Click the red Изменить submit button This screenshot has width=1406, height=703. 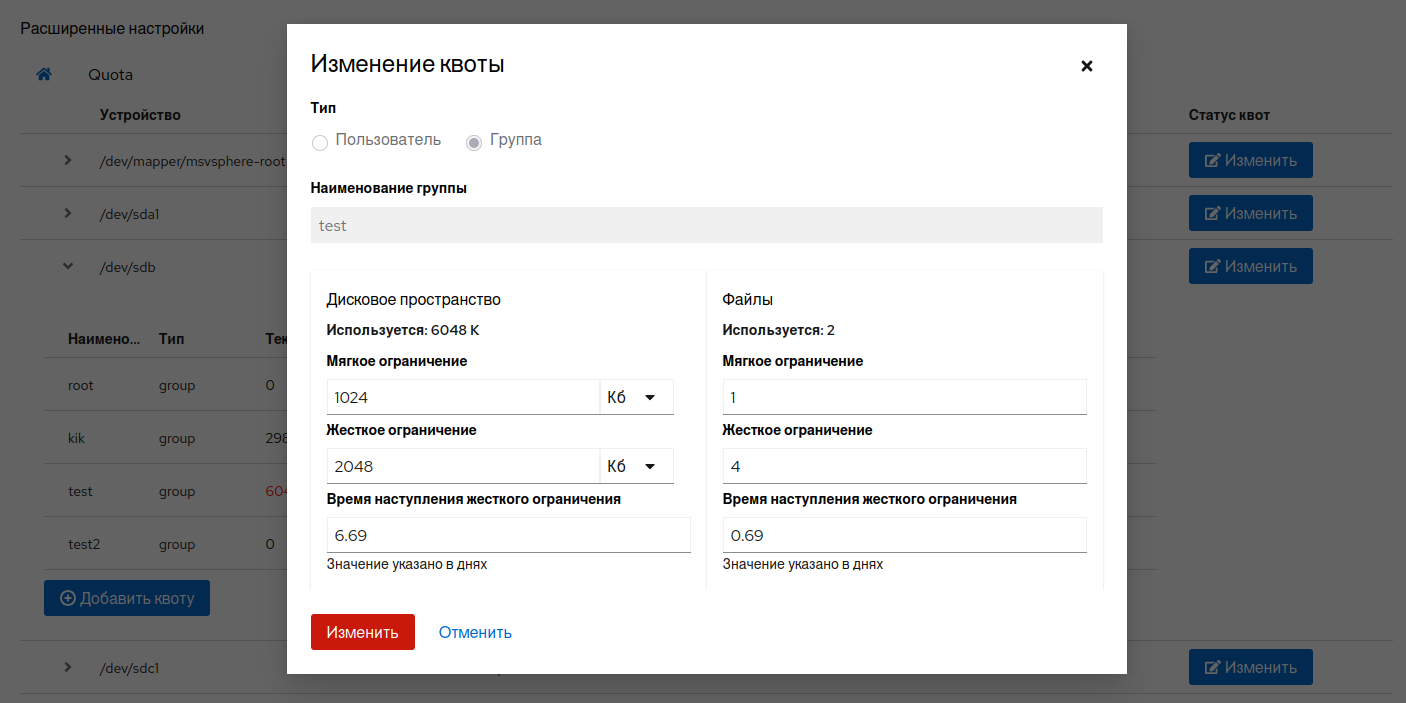click(362, 632)
